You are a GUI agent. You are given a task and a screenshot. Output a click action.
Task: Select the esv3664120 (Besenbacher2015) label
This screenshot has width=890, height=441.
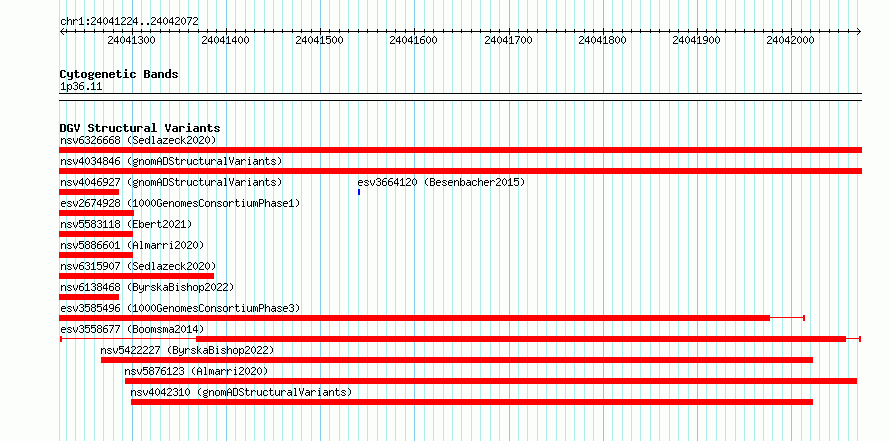tap(442, 182)
